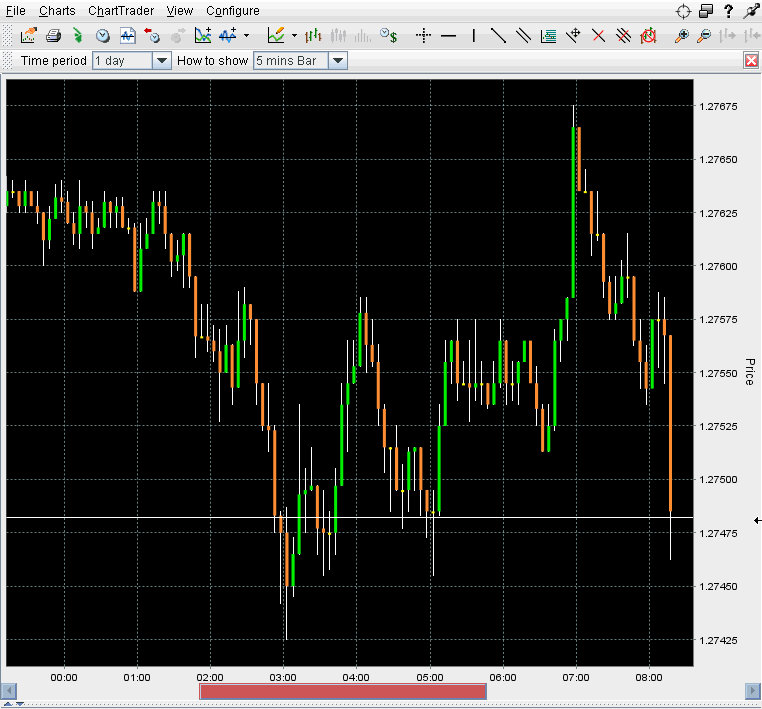762x709 pixels.
Task: Click the blue clock icon
Action: click(103, 35)
